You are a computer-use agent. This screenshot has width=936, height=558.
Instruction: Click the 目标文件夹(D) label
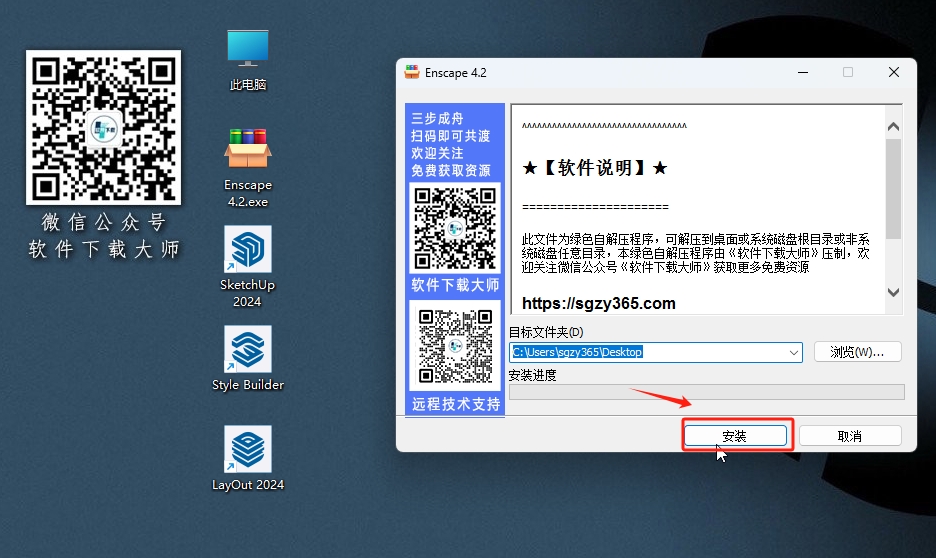point(546,332)
